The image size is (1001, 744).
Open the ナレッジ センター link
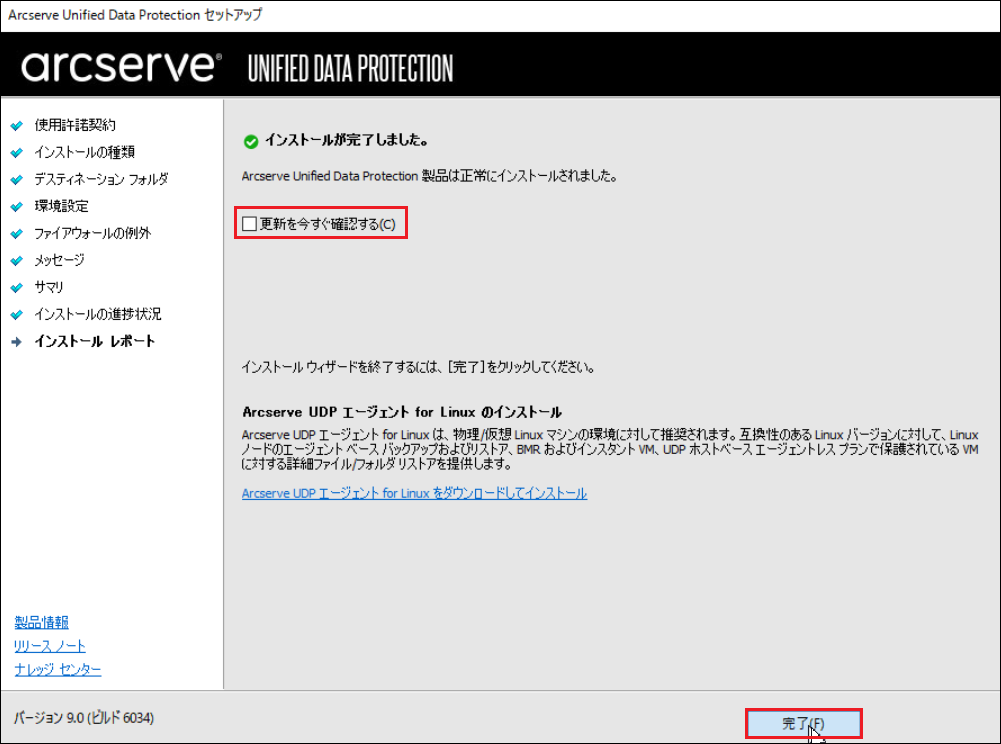tap(57, 669)
